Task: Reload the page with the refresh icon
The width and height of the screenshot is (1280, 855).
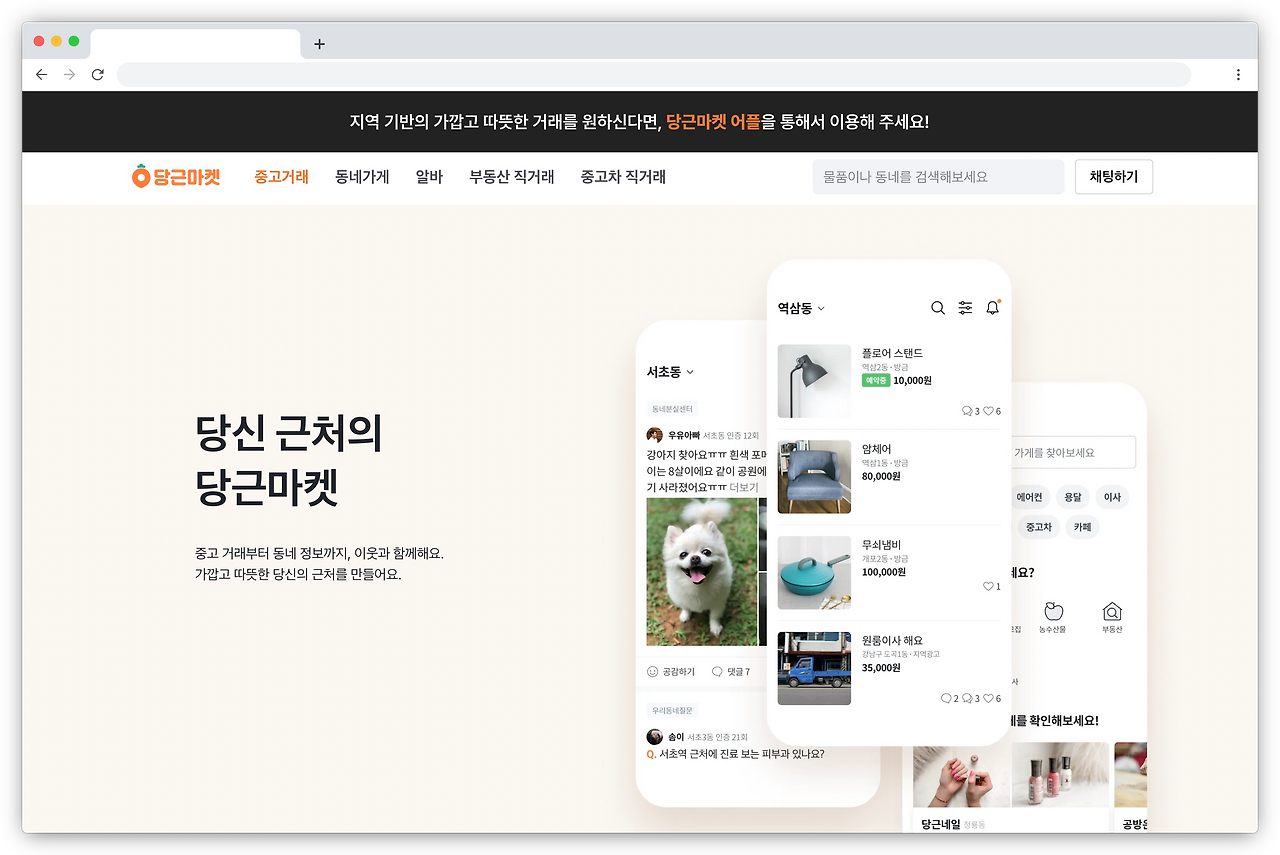Action: click(97, 74)
